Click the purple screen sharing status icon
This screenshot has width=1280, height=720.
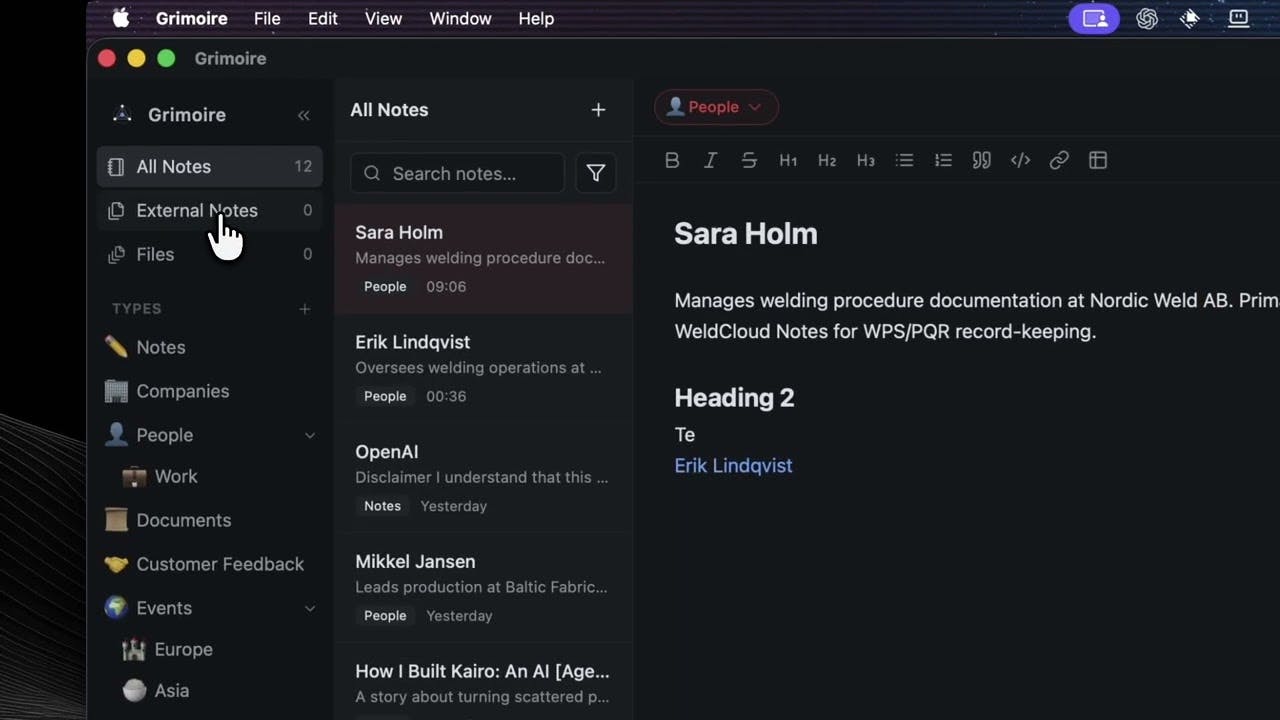(1094, 18)
